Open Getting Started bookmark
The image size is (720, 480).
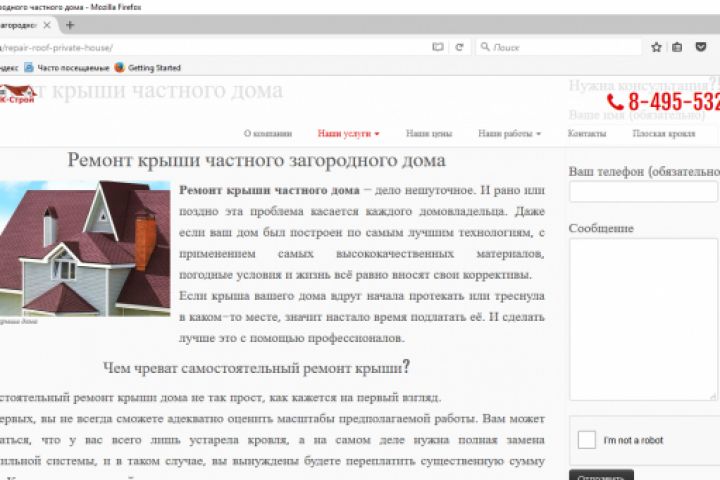[147, 68]
